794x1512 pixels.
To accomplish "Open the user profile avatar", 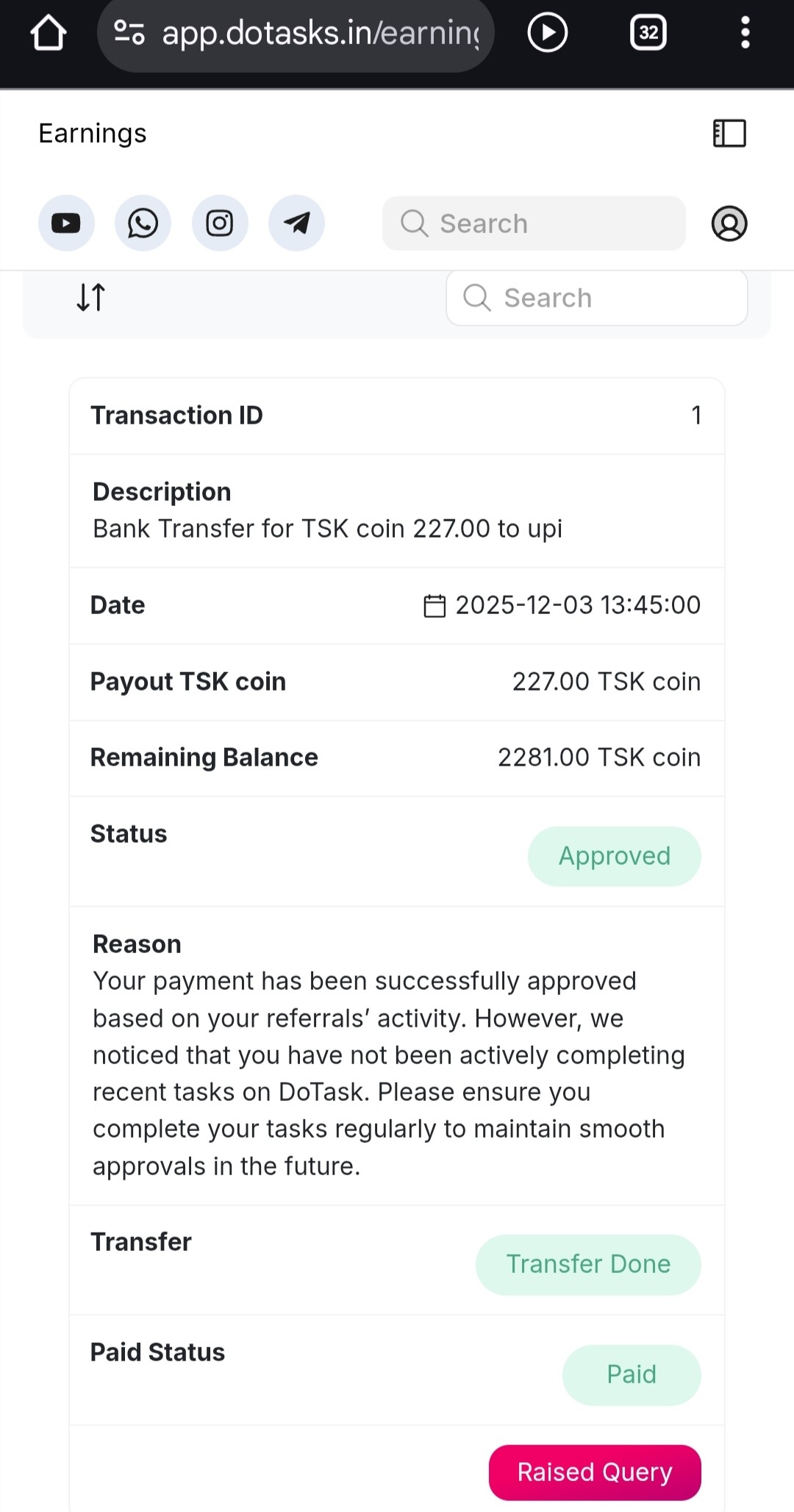I will coord(729,224).
